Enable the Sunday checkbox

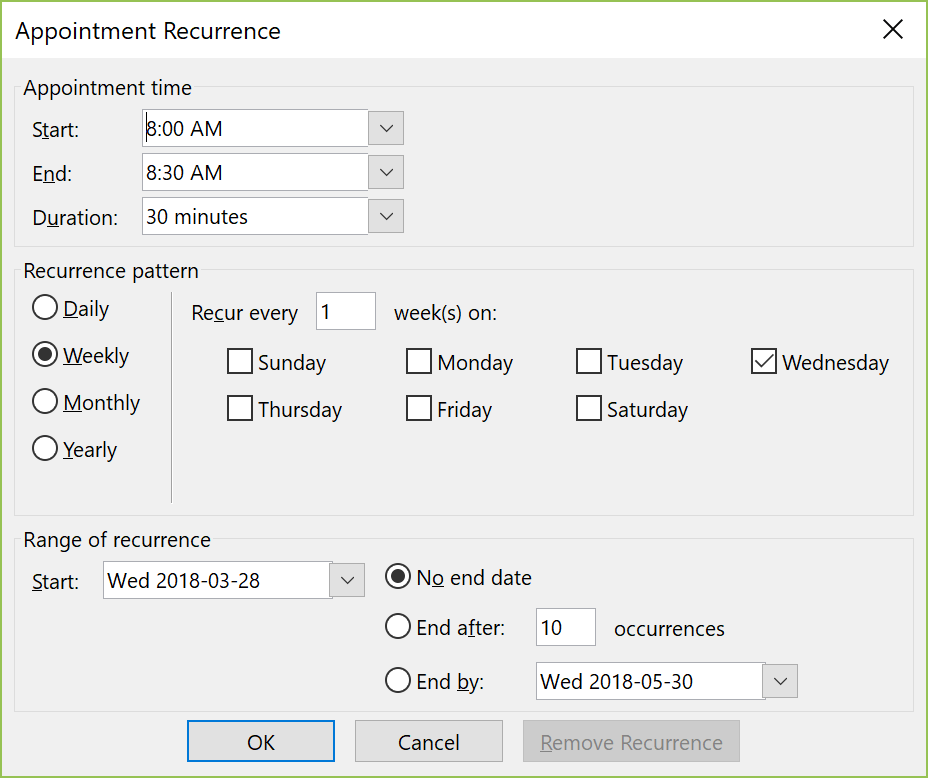(239, 362)
